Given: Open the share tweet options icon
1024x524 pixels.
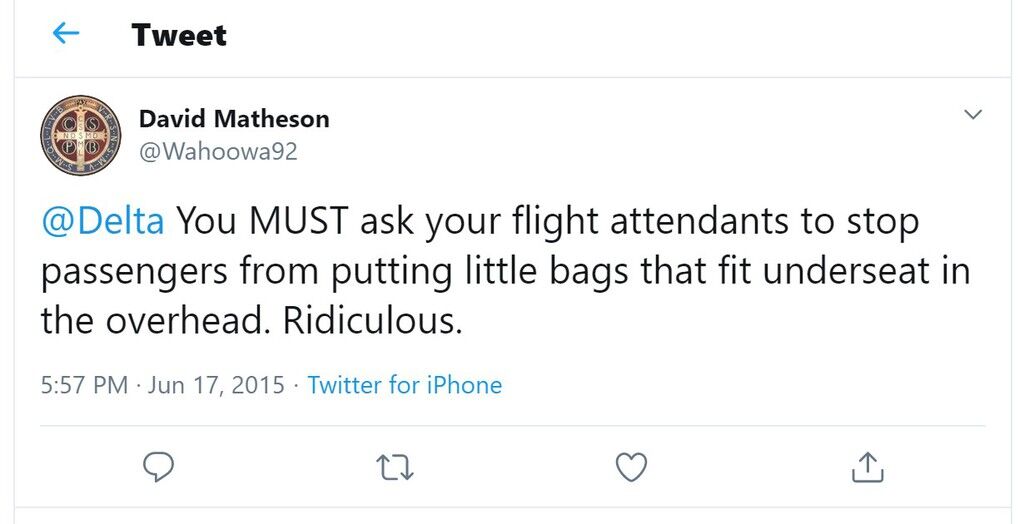Looking at the screenshot, I should [x=868, y=467].
